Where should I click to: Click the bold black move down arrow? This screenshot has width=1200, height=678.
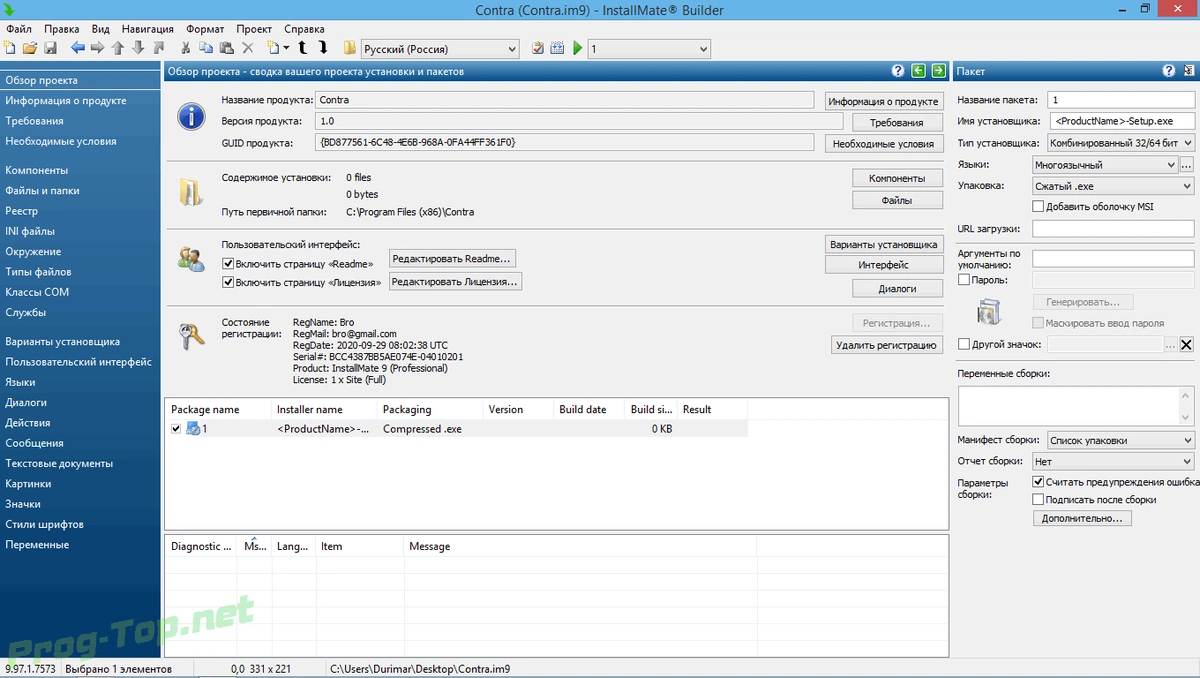click(323, 48)
